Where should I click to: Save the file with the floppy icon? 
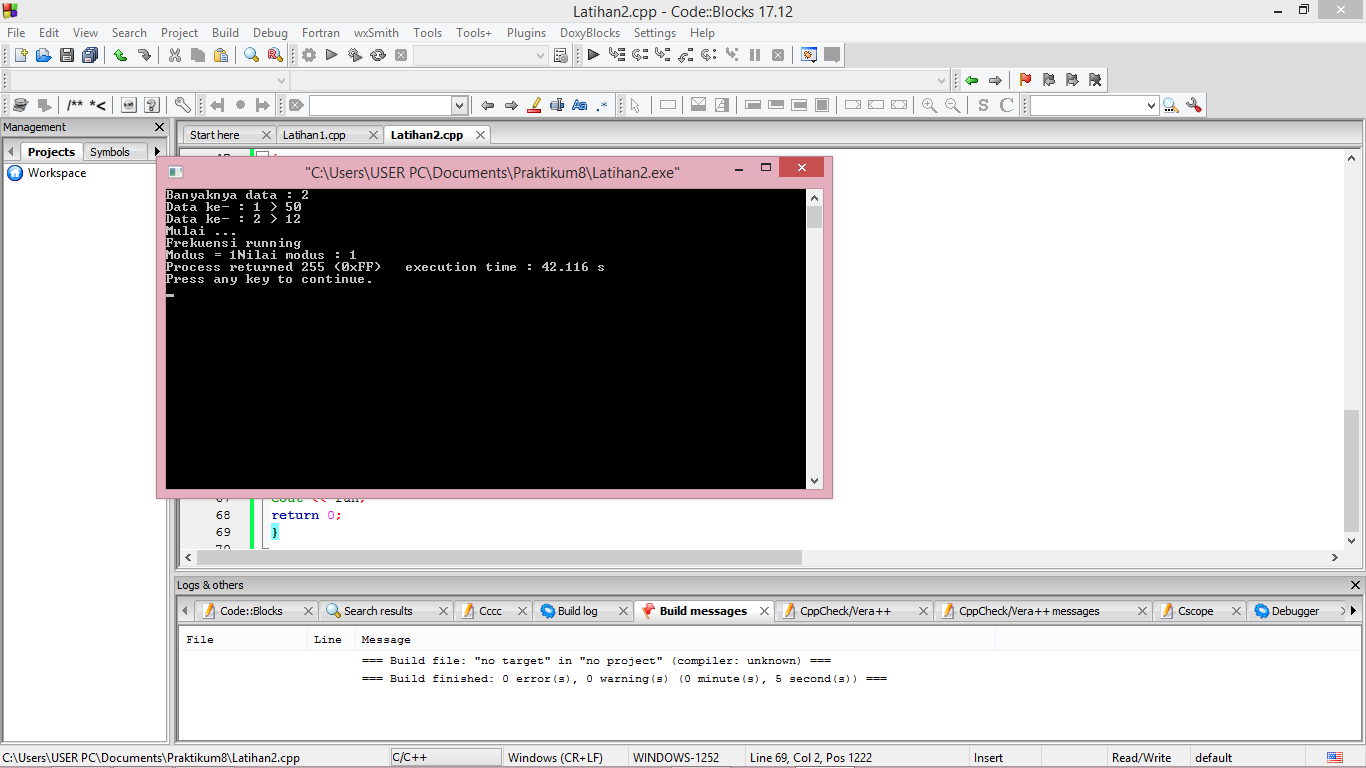point(67,56)
